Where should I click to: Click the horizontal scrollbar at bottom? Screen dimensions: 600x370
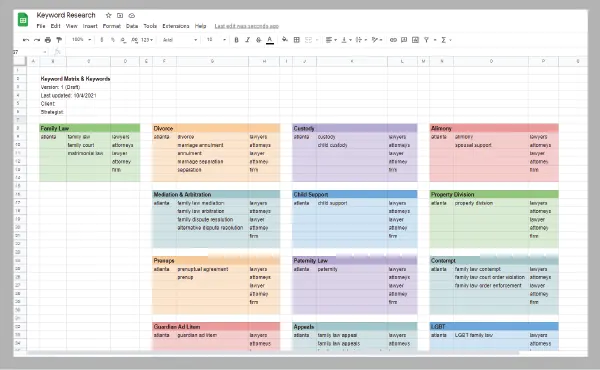point(274,353)
